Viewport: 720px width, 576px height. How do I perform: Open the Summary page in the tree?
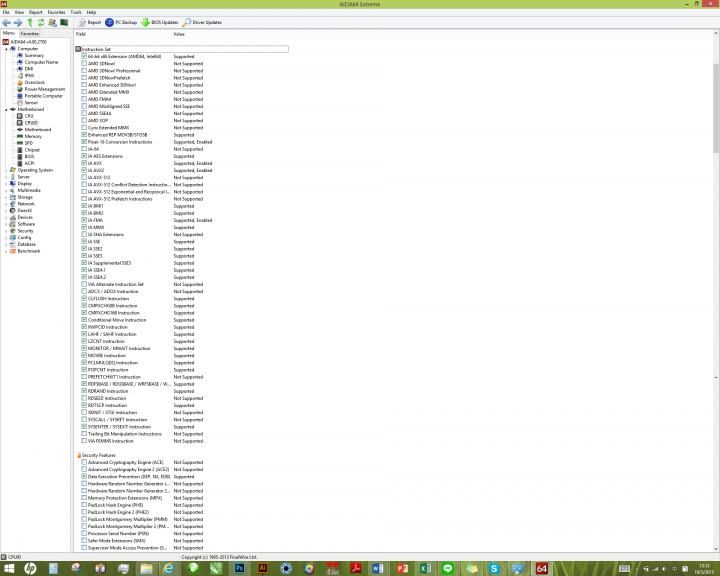pyautogui.click(x=34, y=55)
